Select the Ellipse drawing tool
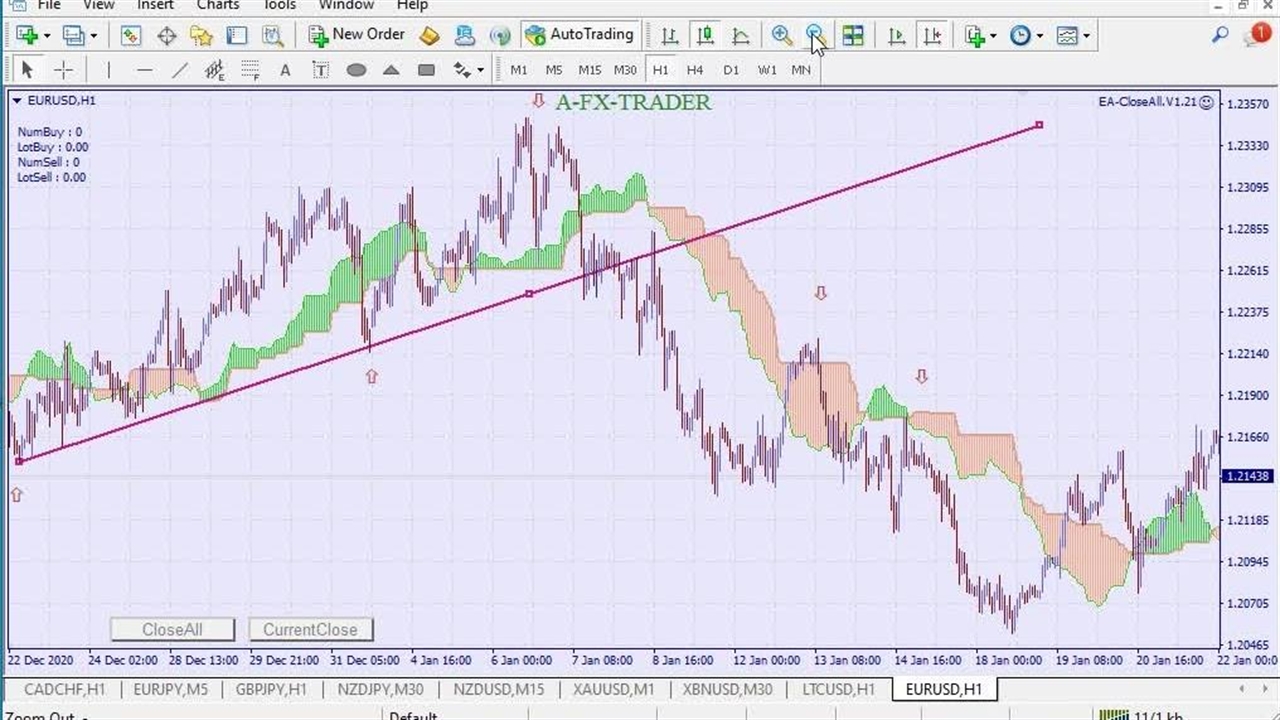Screen dimensions: 1280x720 coord(356,70)
